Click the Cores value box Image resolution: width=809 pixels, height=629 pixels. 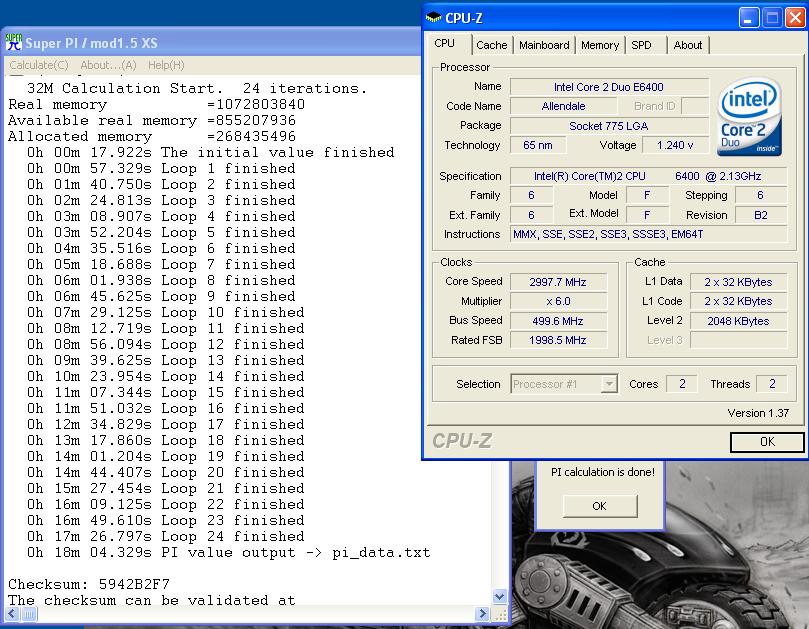coord(682,384)
